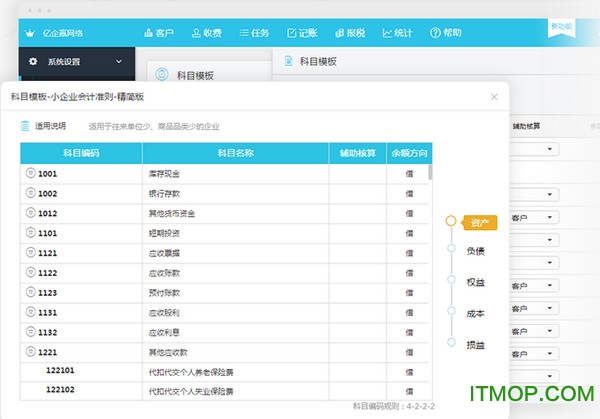Image resolution: width=600 pixels, height=419 pixels.
Task: Click the 科目模板 clipboard icon in sidebar
Action: point(161,74)
